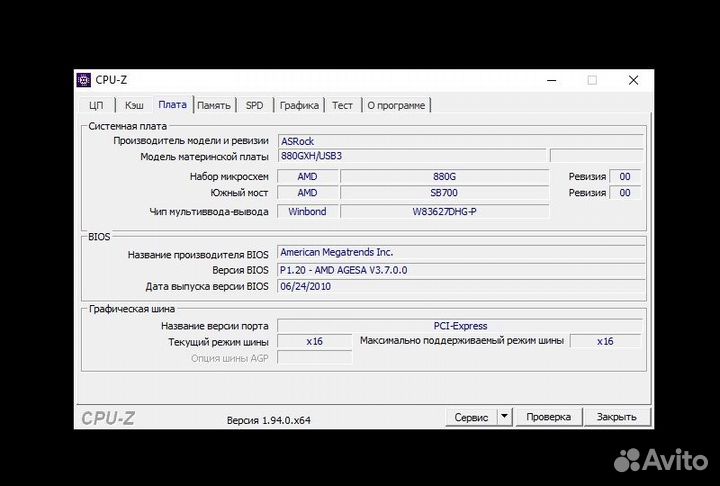Click the American Megatrends Inc. field

[461, 252]
